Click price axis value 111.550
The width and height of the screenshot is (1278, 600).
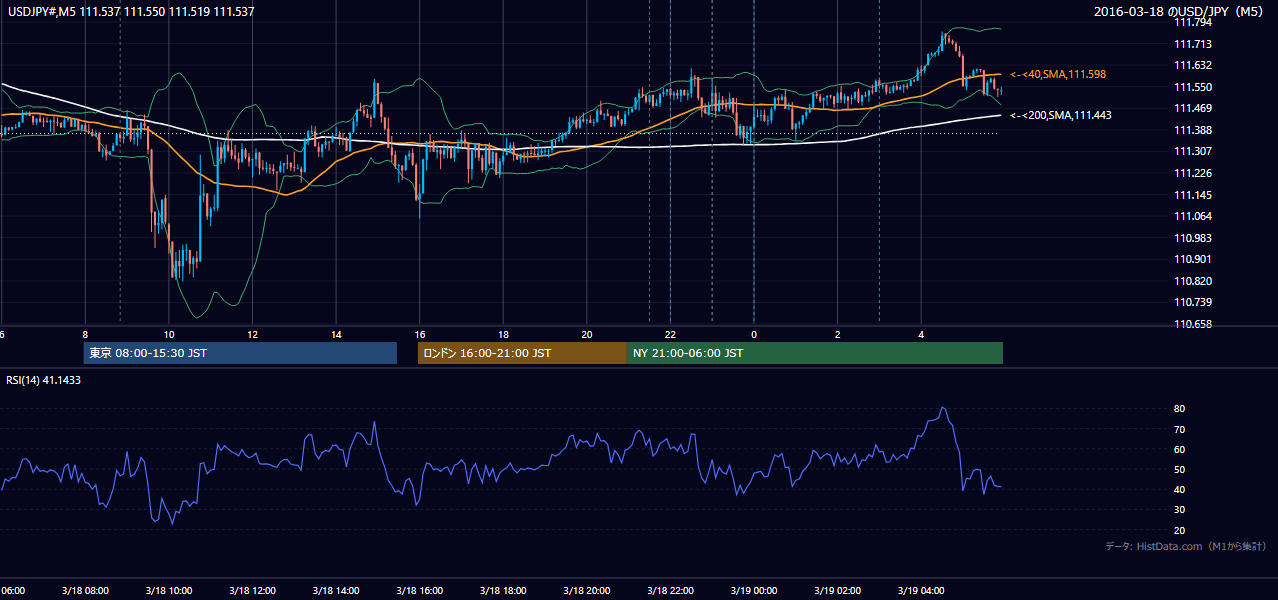pos(1192,87)
